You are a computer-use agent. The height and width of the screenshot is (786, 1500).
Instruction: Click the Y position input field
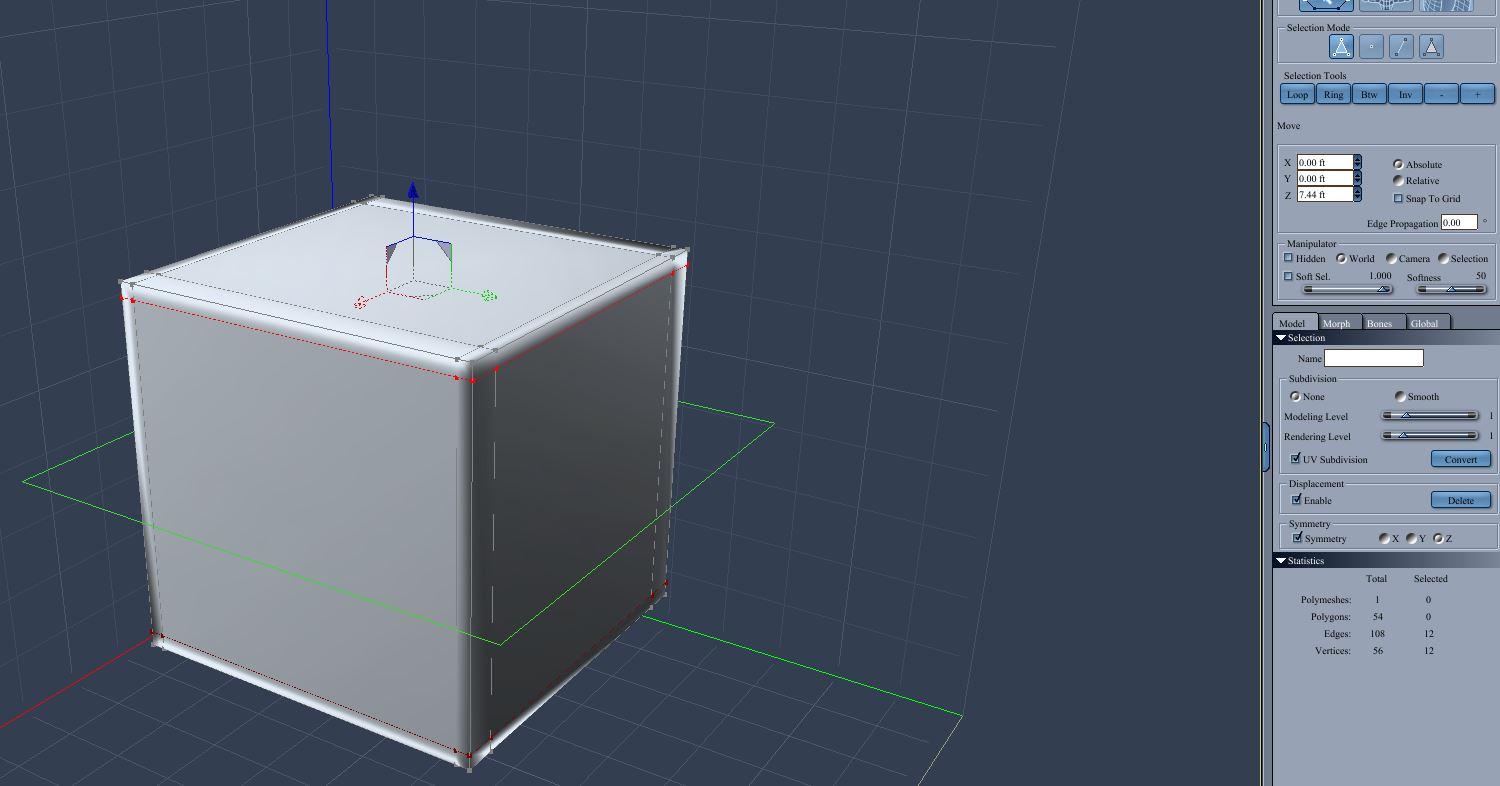[x=1325, y=178]
